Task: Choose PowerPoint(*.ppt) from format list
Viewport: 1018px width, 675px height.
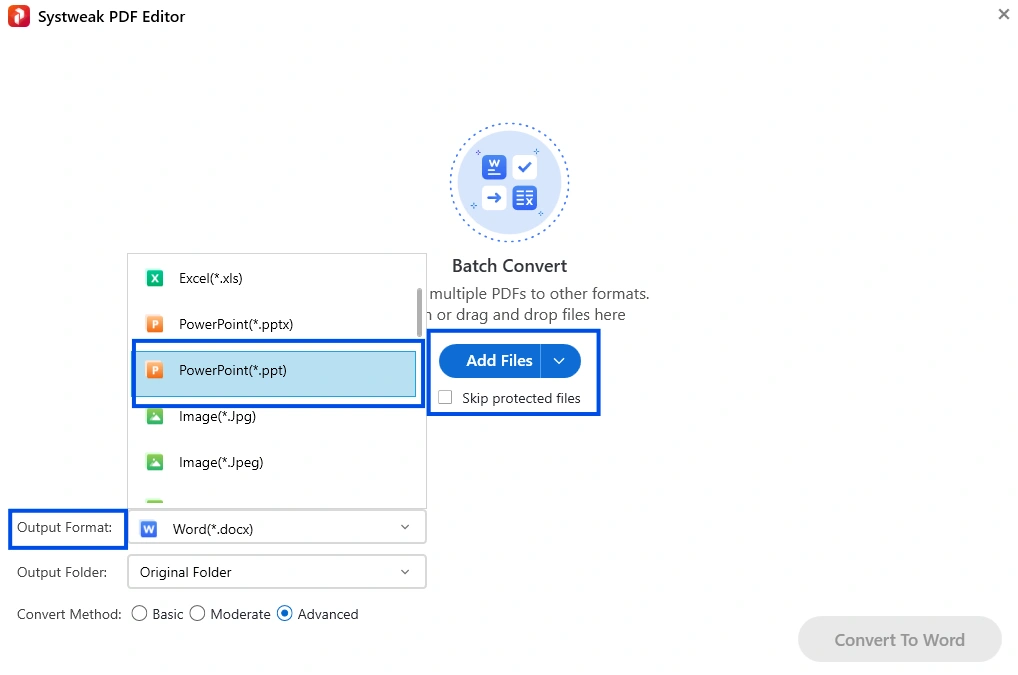Action: tap(274, 373)
